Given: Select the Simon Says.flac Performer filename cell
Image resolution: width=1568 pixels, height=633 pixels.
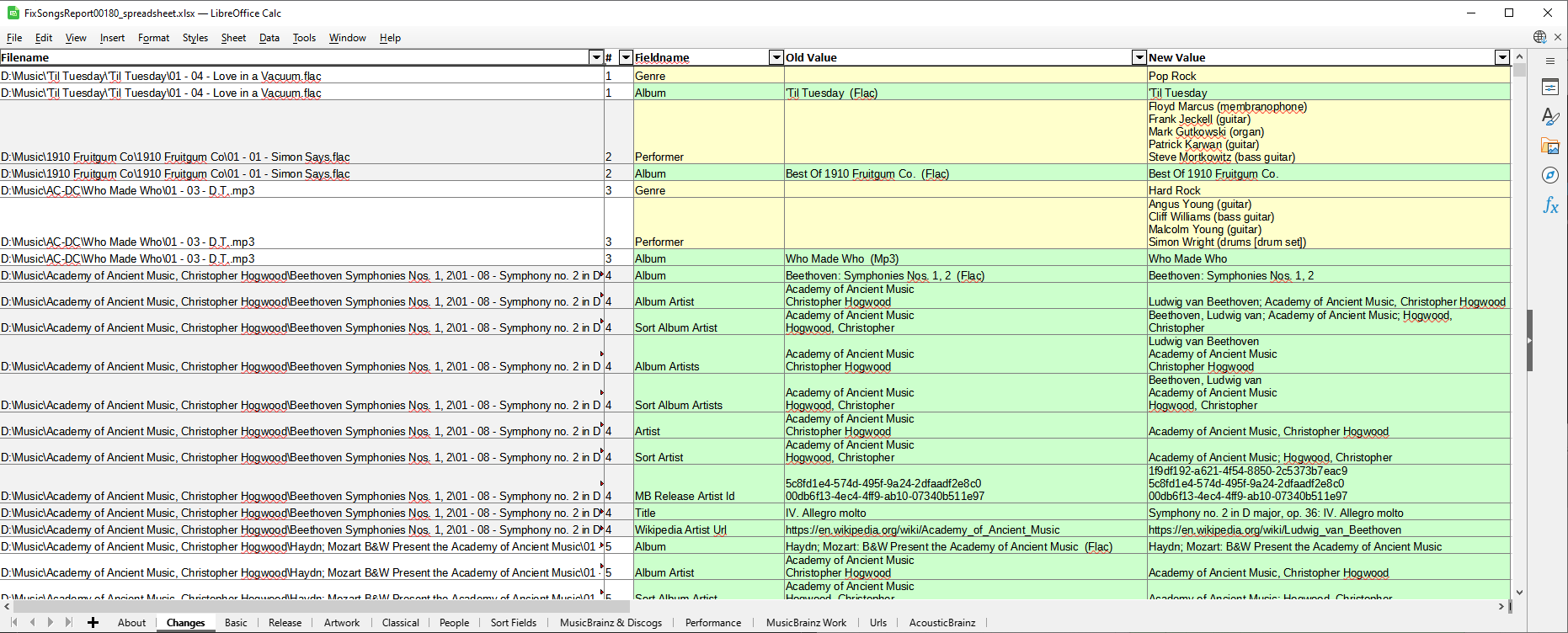Looking at the screenshot, I should pos(301,131).
